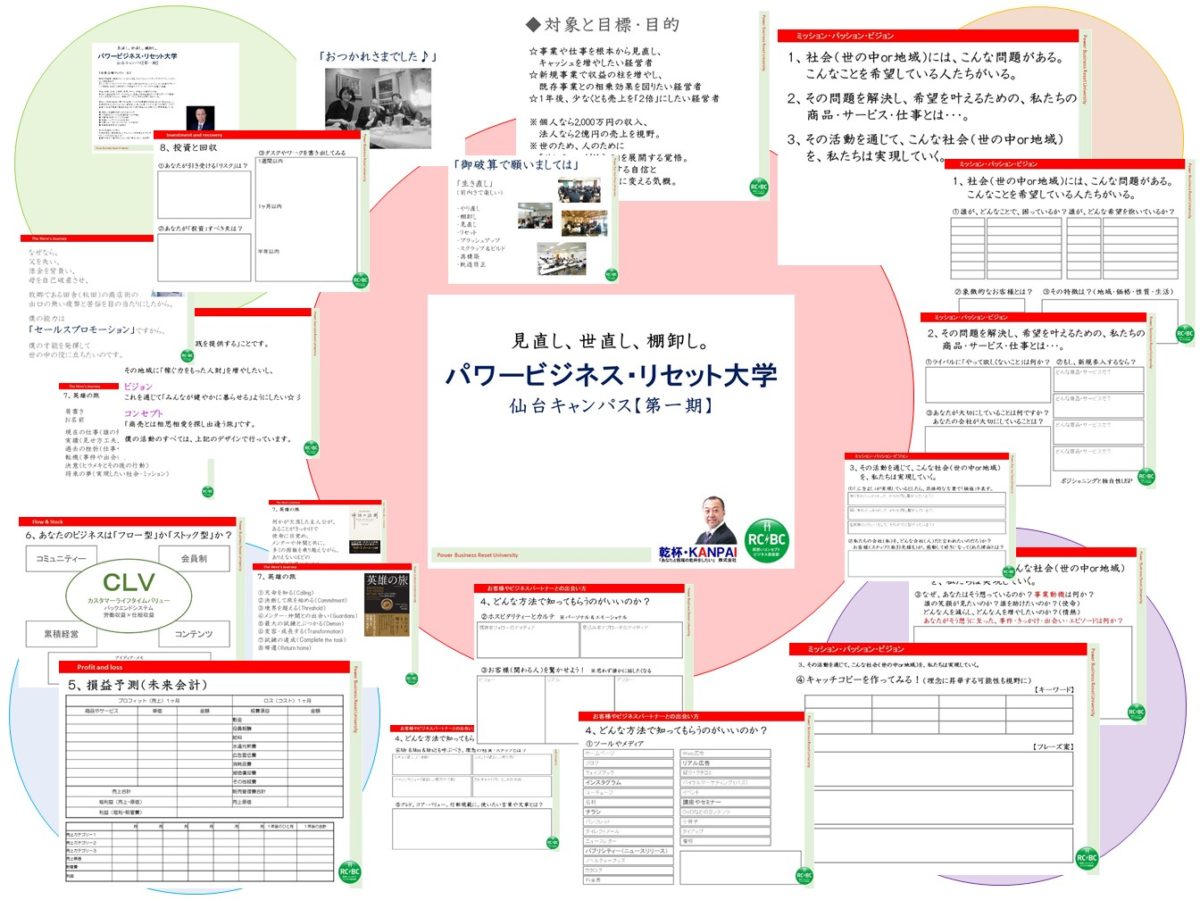
Task: Click the question ①あなたが引き受ける「リスク」は?
Action: point(204,163)
